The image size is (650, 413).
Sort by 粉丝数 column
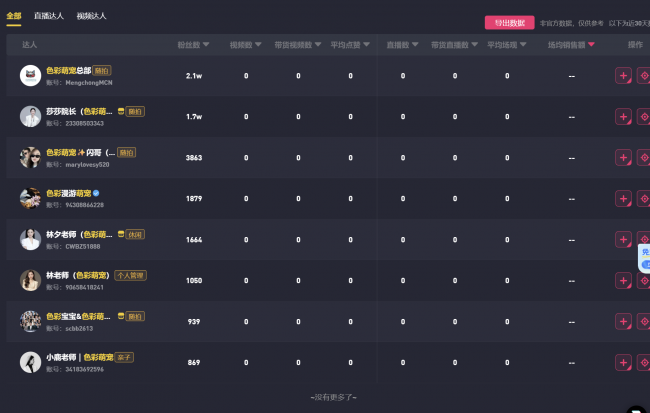coord(193,44)
